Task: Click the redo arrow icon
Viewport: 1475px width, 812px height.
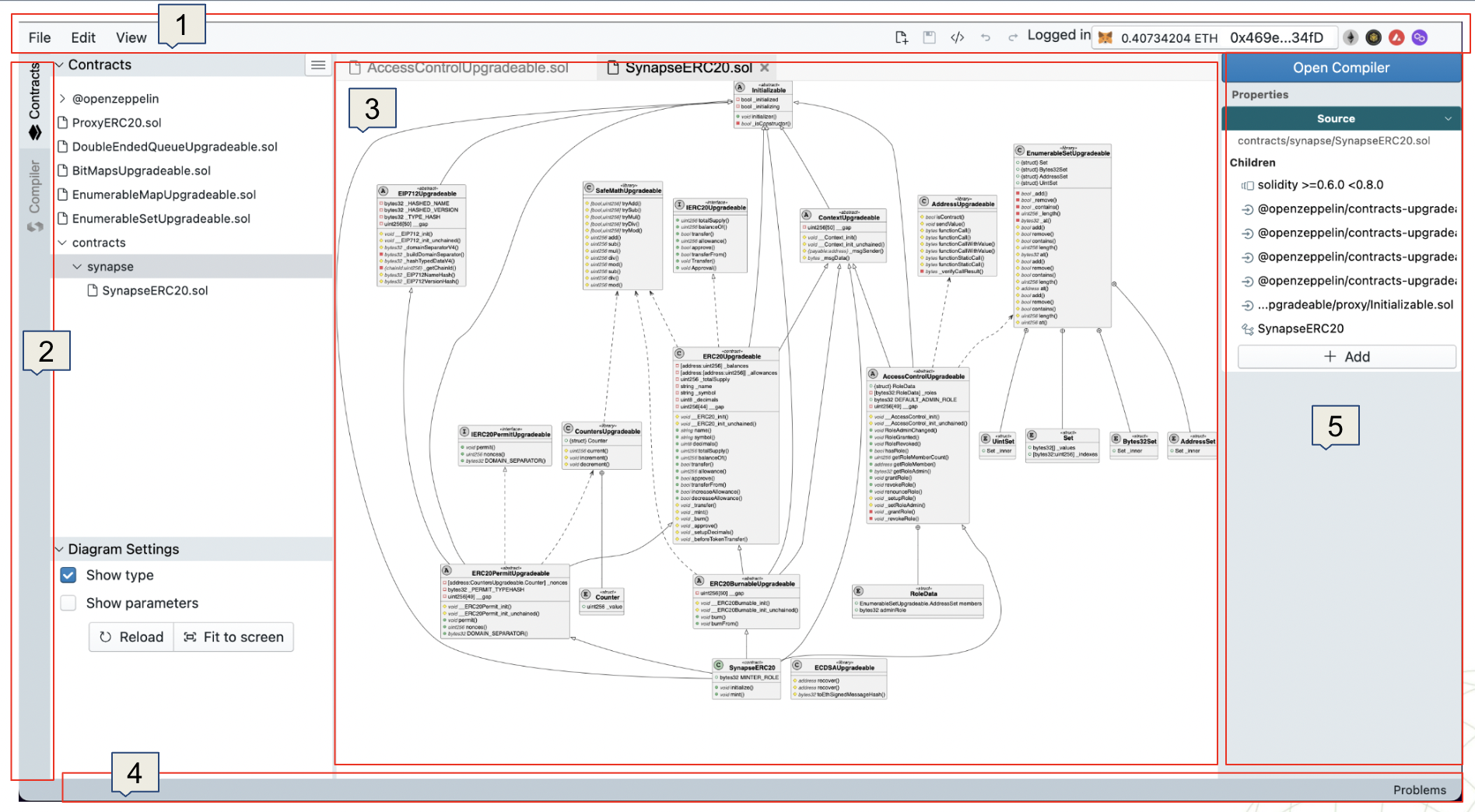Action: [1012, 37]
